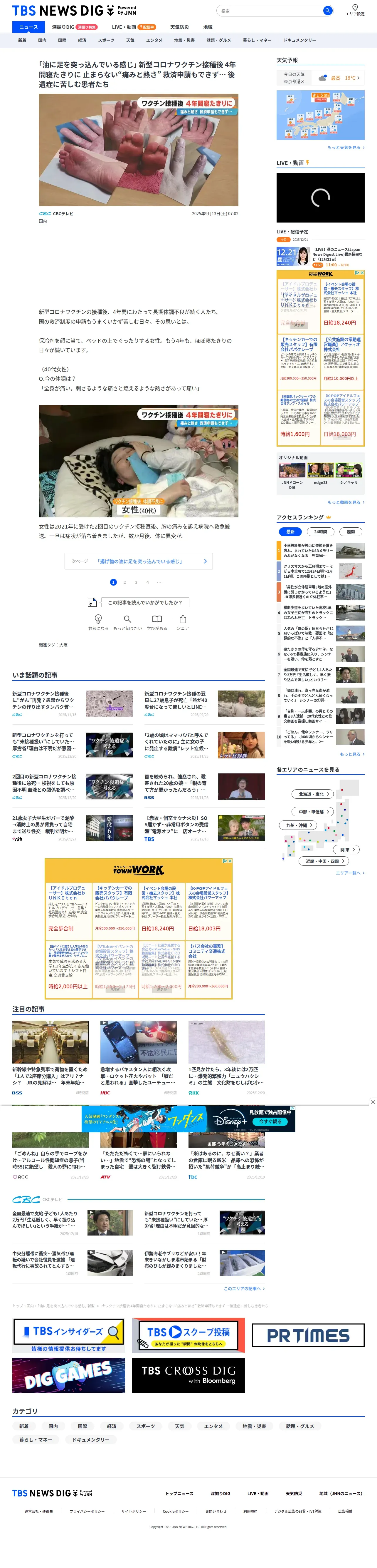Click the TBSインサイダーズ banner
Screen dimensions: 377x1568
click(x=69, y=1335)
